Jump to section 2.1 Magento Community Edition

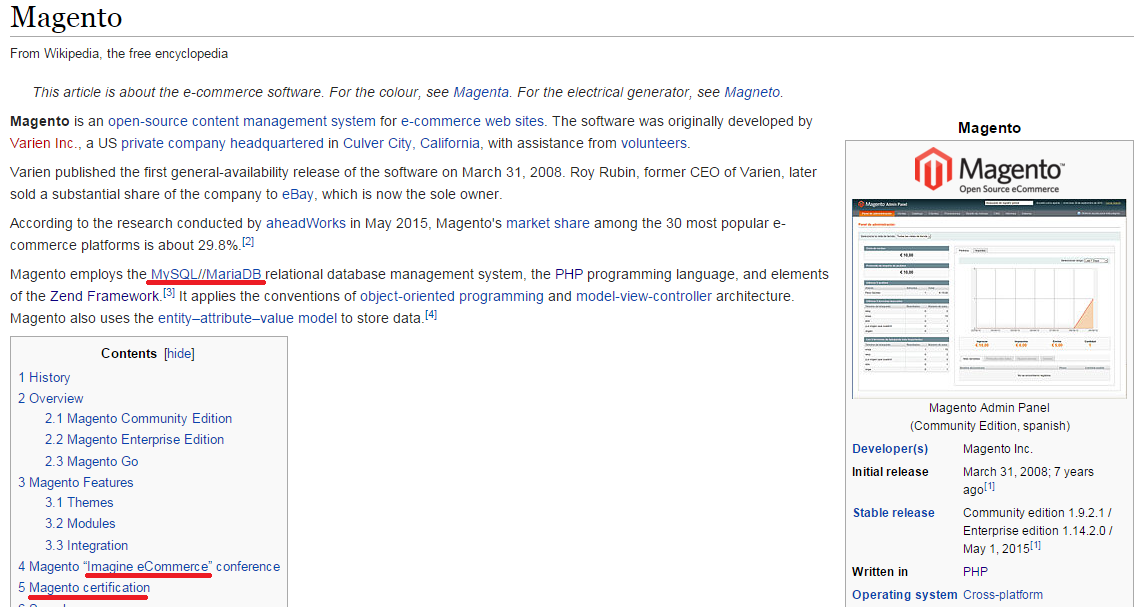pos(139,419)
